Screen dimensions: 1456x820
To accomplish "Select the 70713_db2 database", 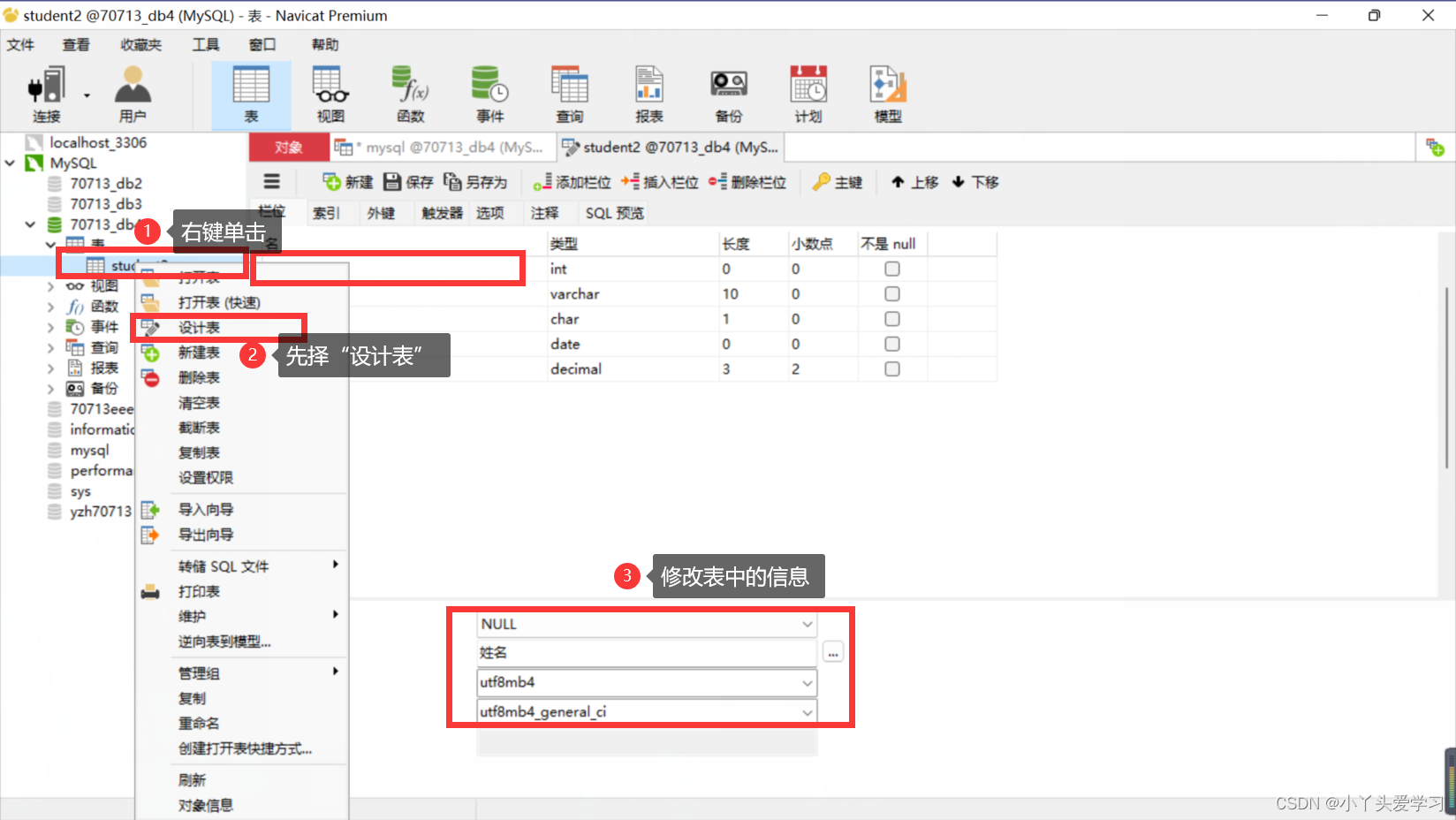I will [106, 184].
